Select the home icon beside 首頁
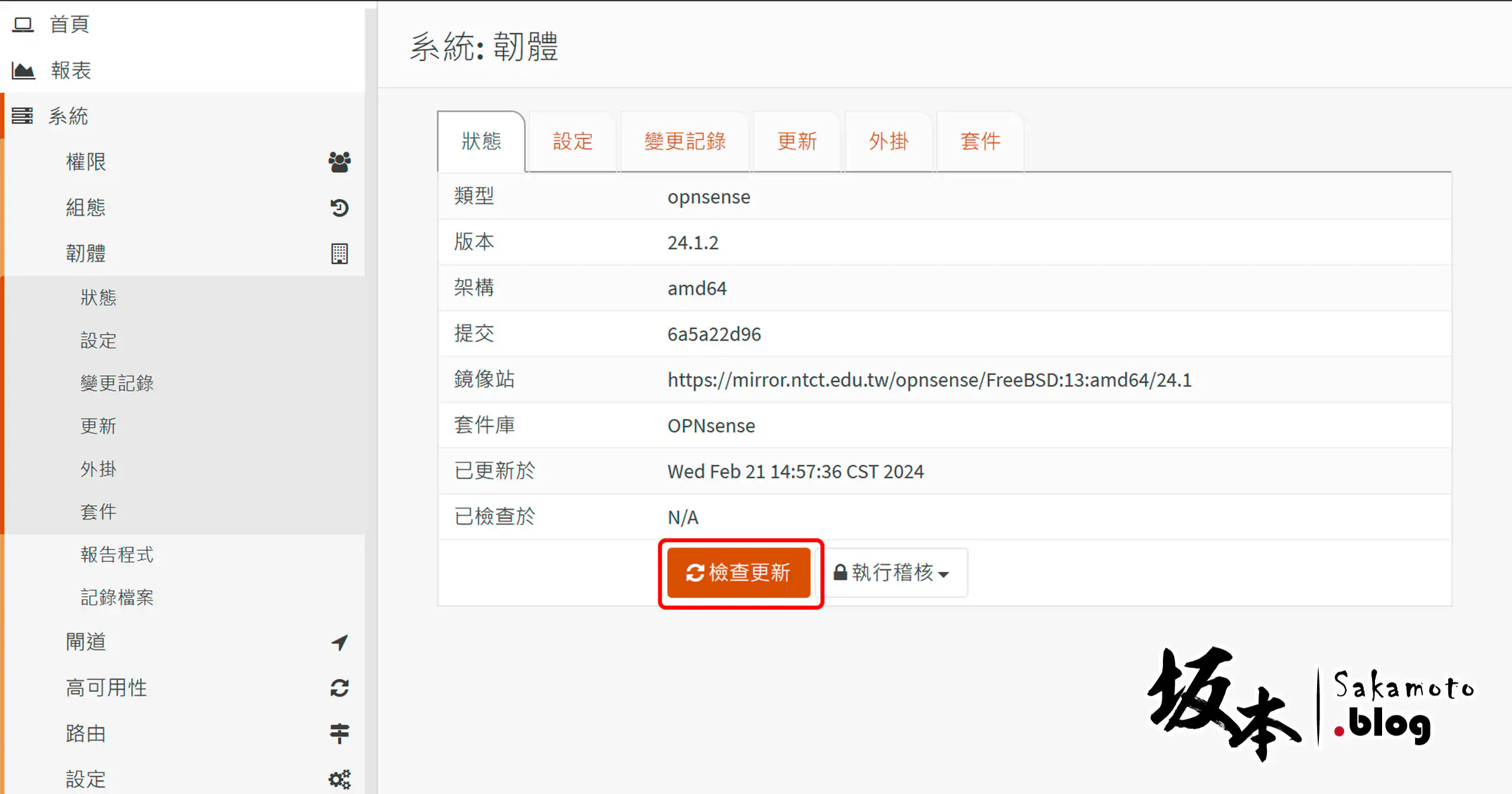1512x794 pixels. pos(24,24)
